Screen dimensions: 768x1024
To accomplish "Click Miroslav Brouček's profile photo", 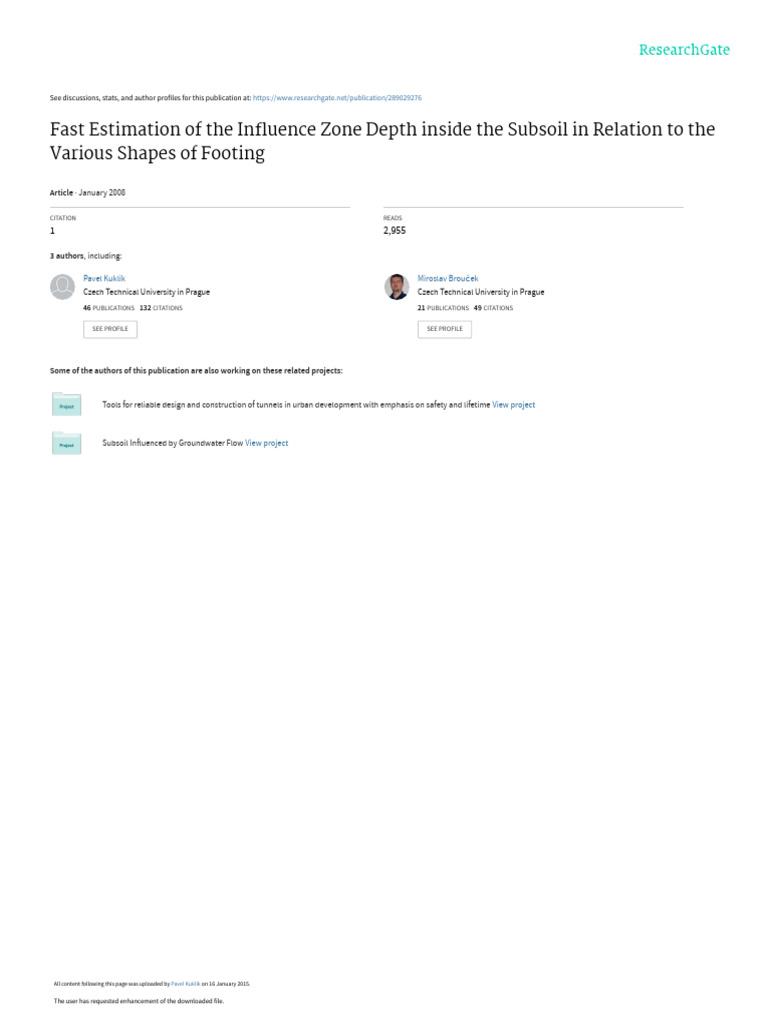I will point(396,287).
